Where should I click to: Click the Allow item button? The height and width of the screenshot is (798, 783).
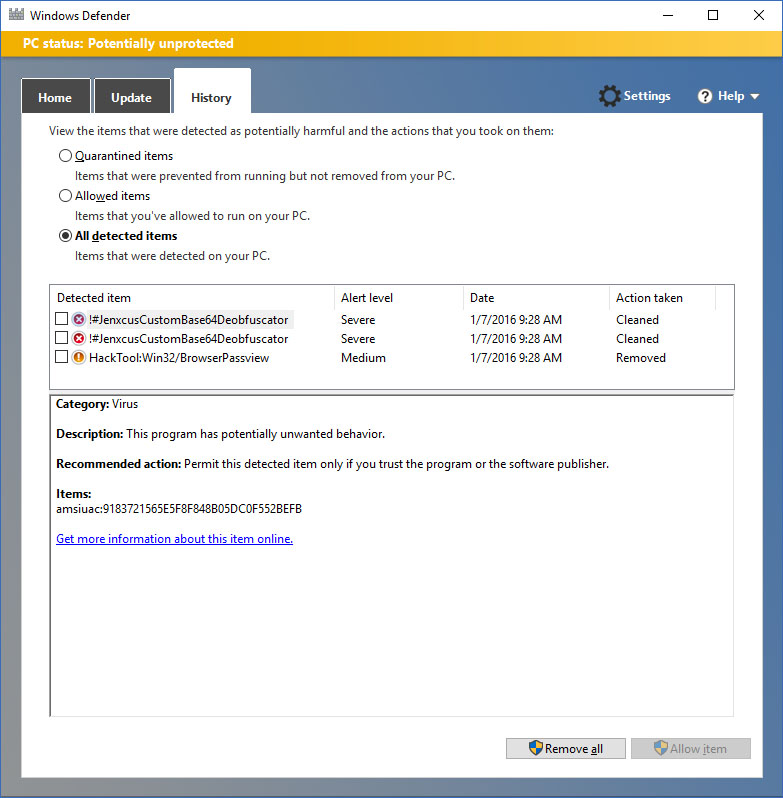(691, 749)
